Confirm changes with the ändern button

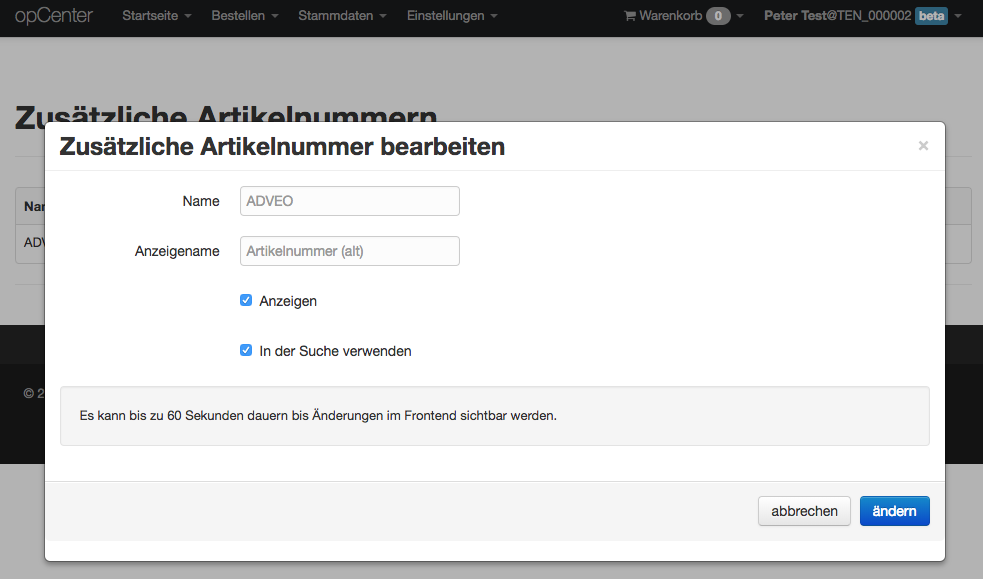coord(894,510)
